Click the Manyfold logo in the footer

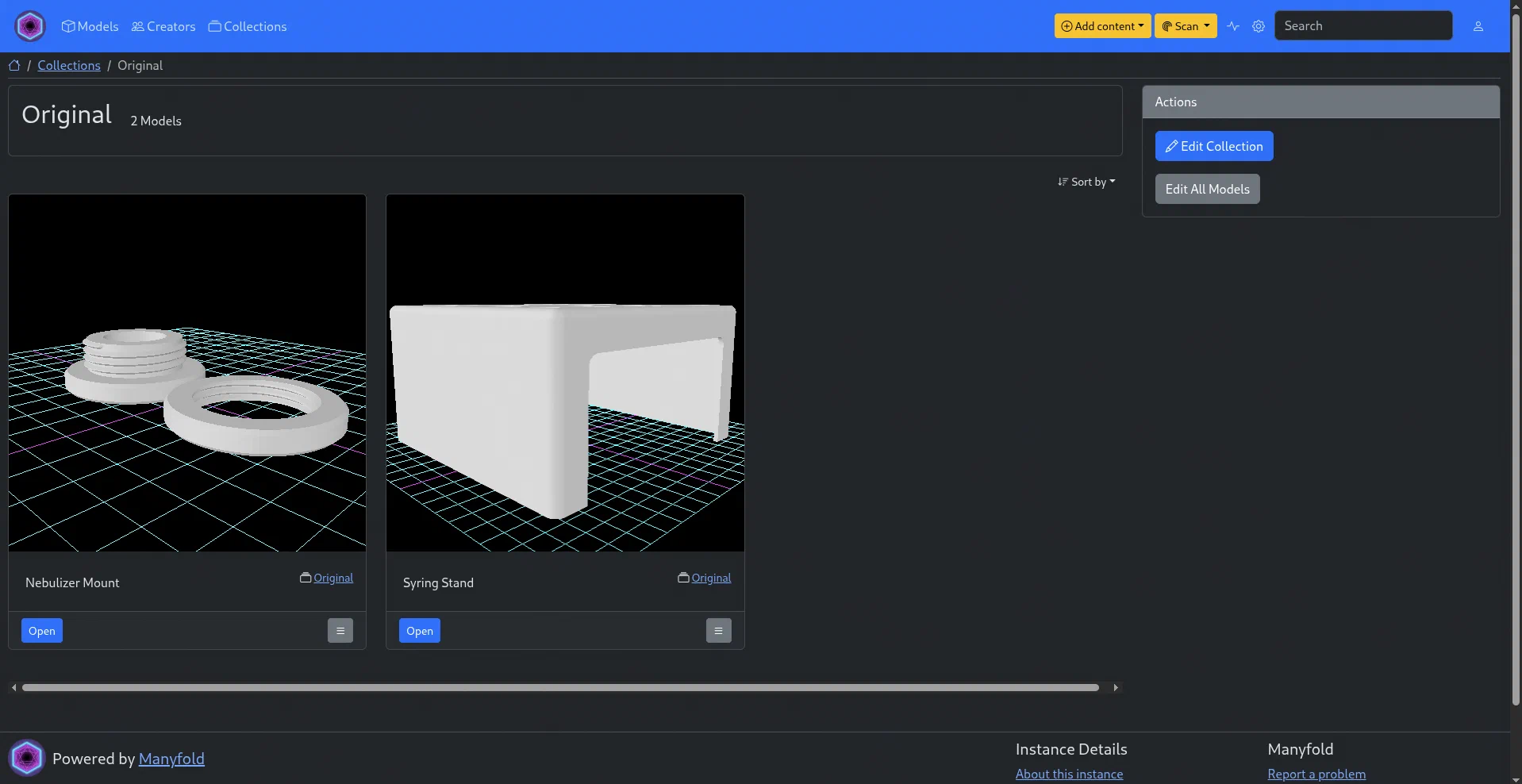[x=27, y=759]
